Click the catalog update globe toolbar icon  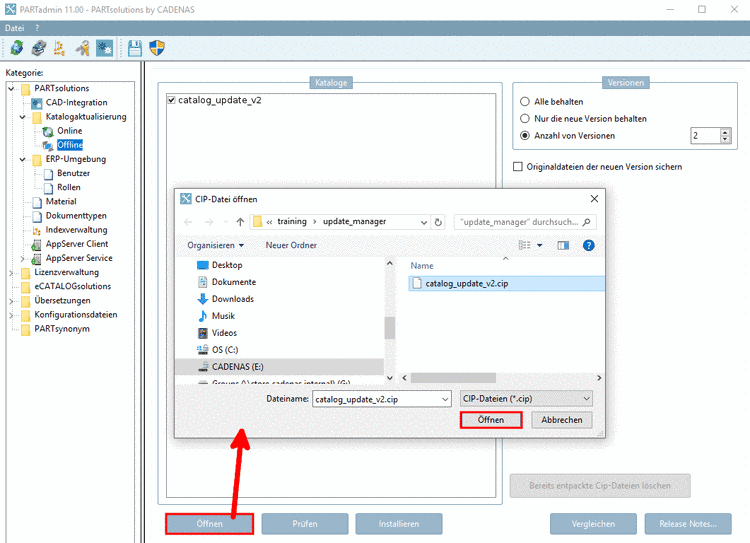pyautogui.click(x=17, y=48)
